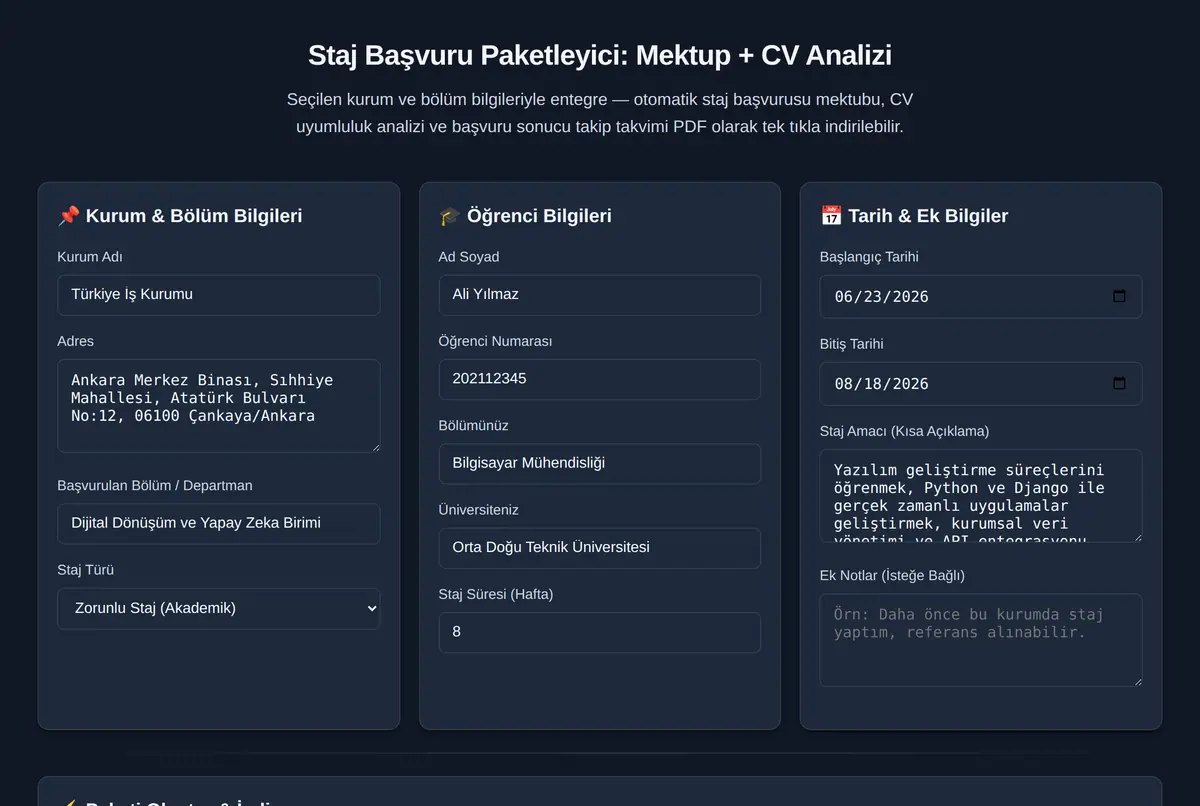The width and height of the screenshot is (1200, 806).
Task: Focus the Üniversiteniz input field
Action: (600, 548)
